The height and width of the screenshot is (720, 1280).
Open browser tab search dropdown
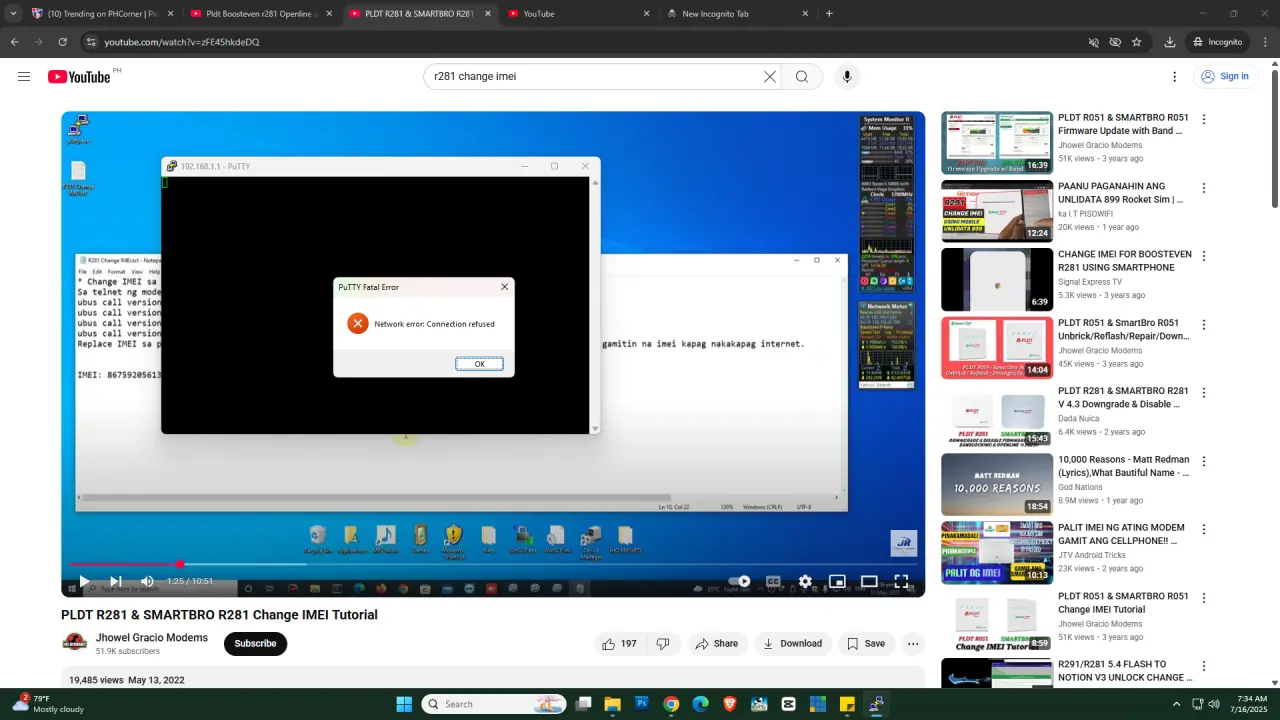coord(12,14)
